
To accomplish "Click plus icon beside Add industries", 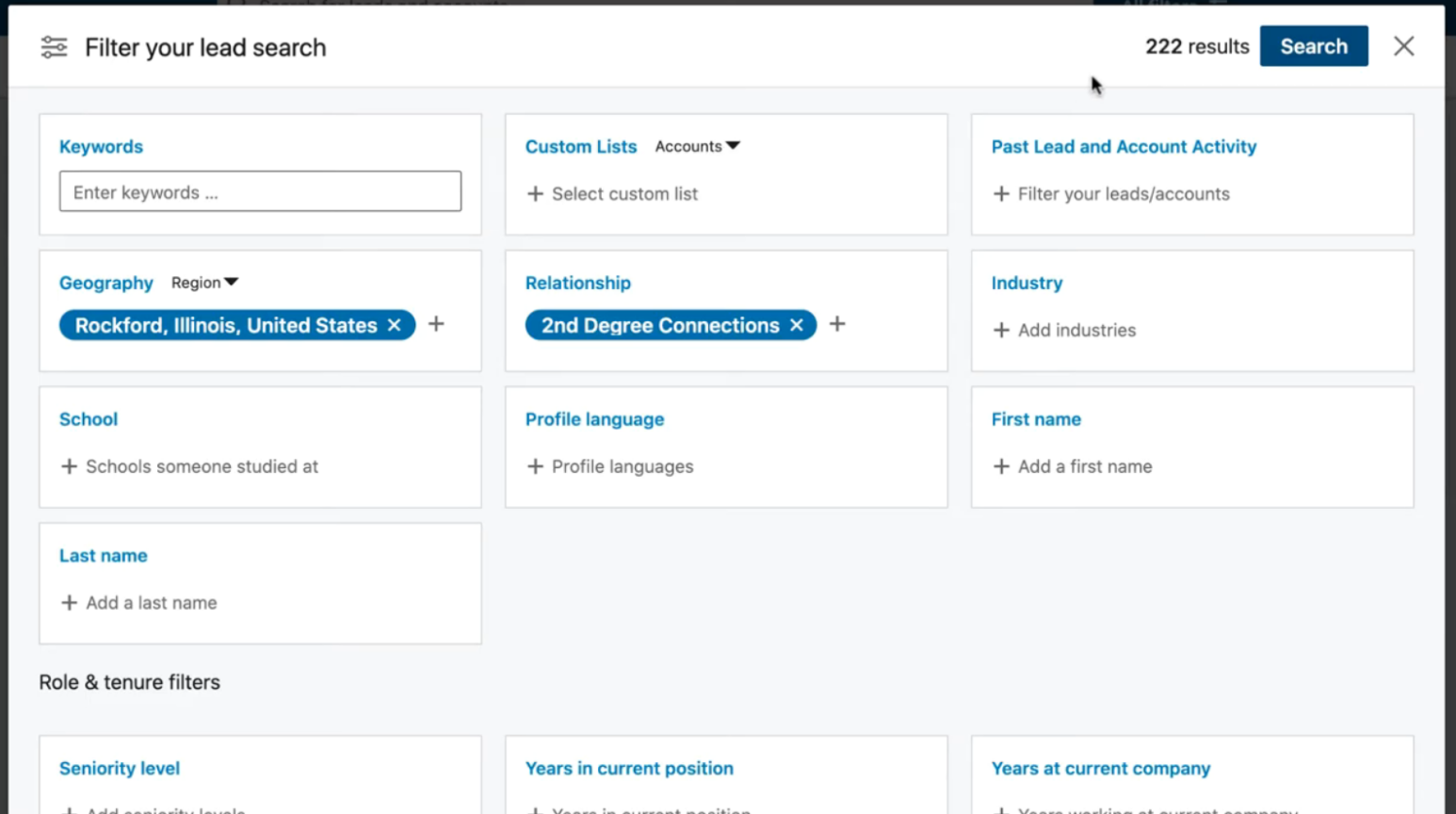I will click(x=1001, y=330).
